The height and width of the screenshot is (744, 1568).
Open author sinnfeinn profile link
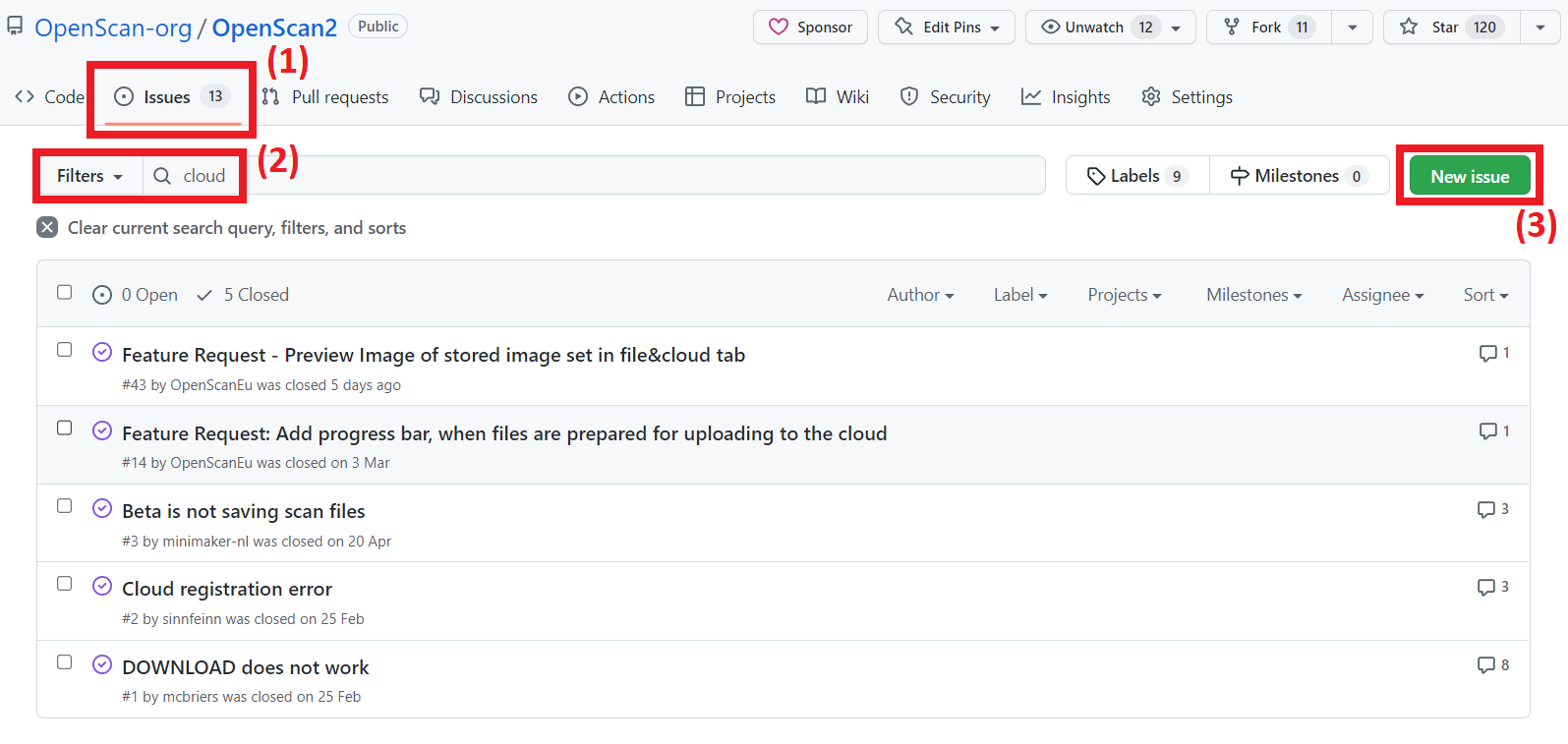click(x=192, y=619)
